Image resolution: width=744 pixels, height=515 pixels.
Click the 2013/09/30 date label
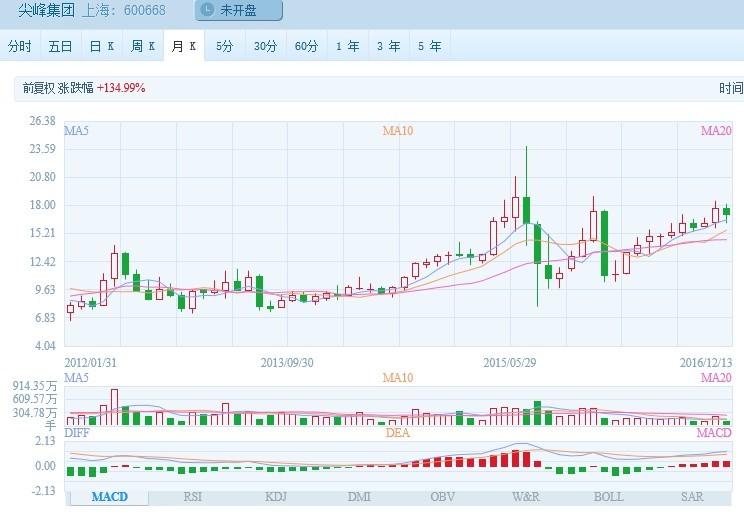(x=287, y=363)
